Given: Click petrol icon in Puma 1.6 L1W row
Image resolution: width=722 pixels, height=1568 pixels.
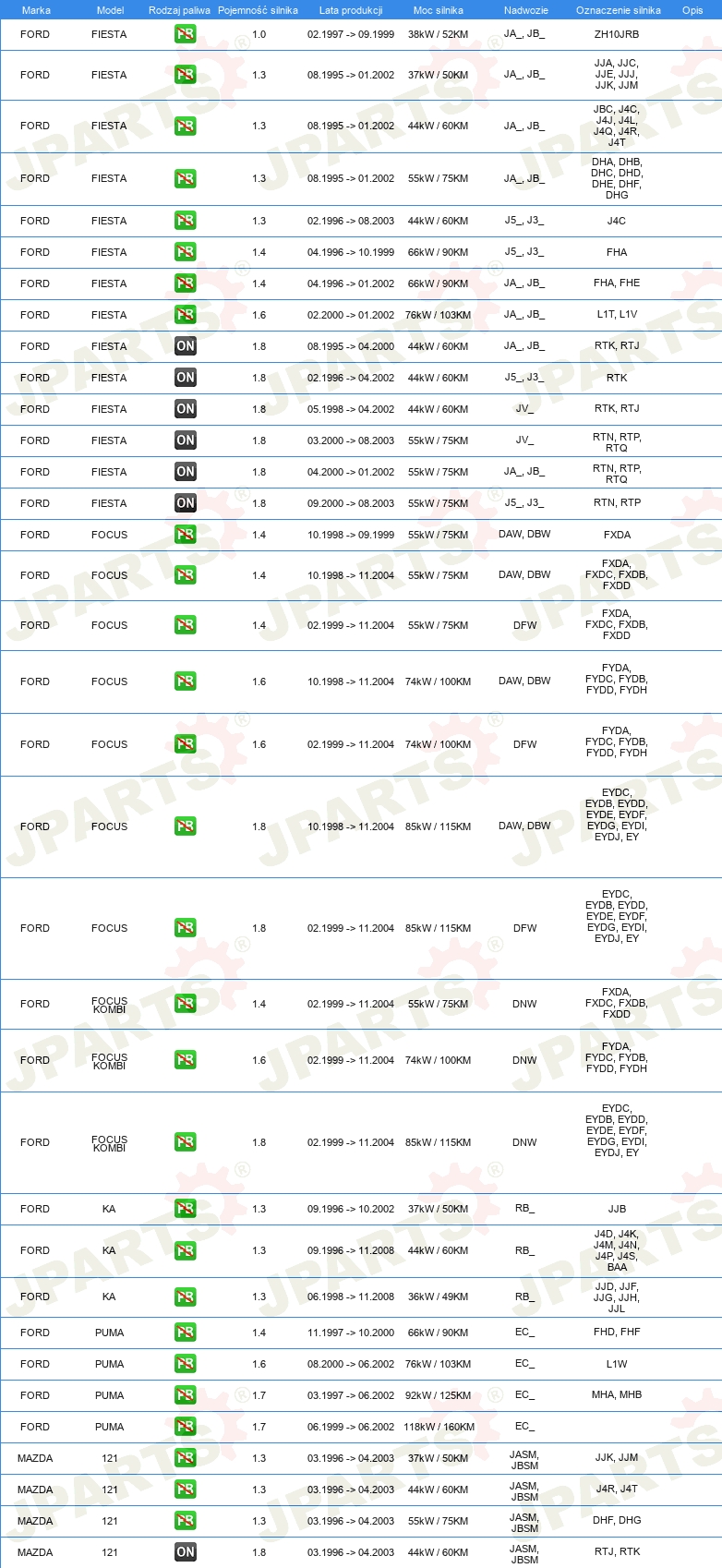Looking at the screenshot, I should [186, 1364].
